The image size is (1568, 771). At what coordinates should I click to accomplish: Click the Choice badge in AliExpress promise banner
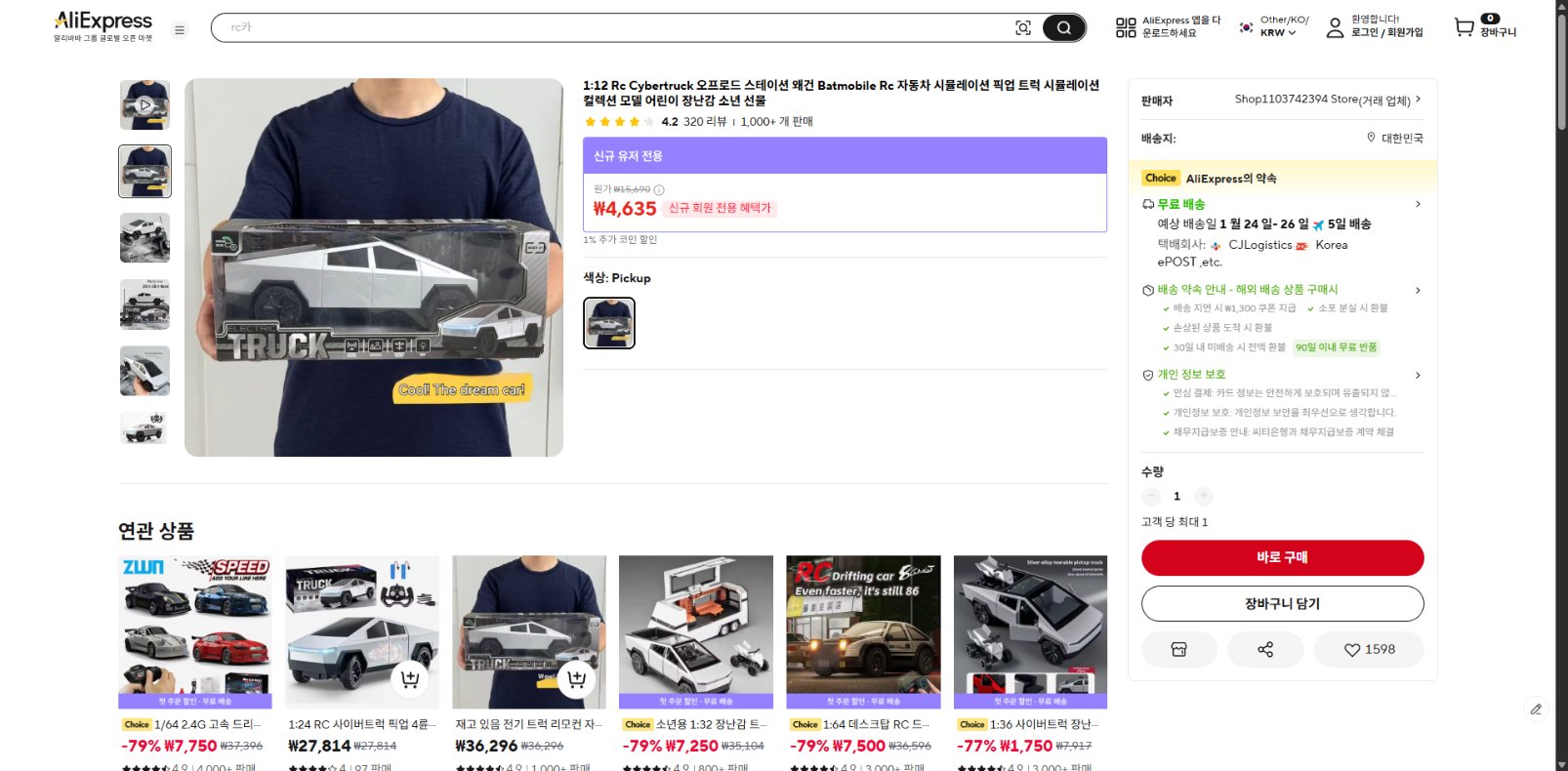(x=1160, y=178)
